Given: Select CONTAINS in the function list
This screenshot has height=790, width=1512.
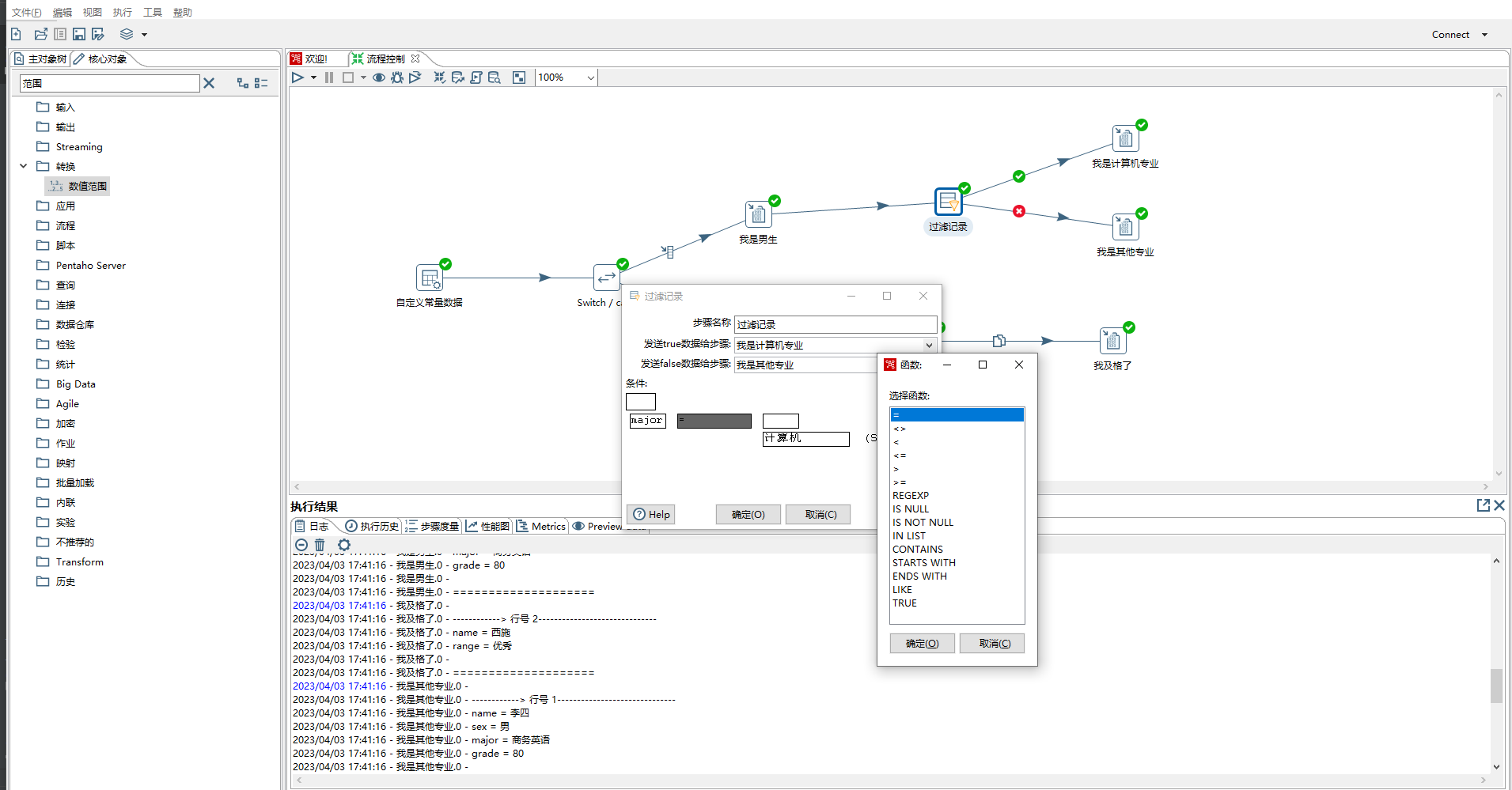Looking at the screenshot, I should (917, 549).
